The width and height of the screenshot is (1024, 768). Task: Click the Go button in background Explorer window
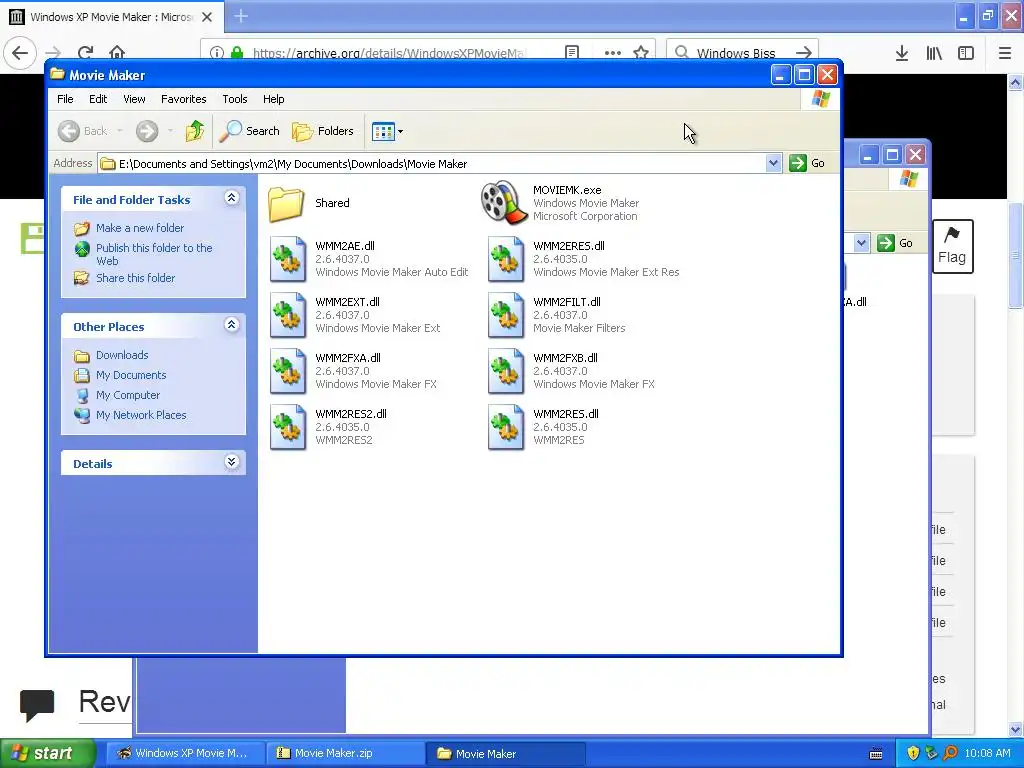pyautogui.click(x=895, y=243)
